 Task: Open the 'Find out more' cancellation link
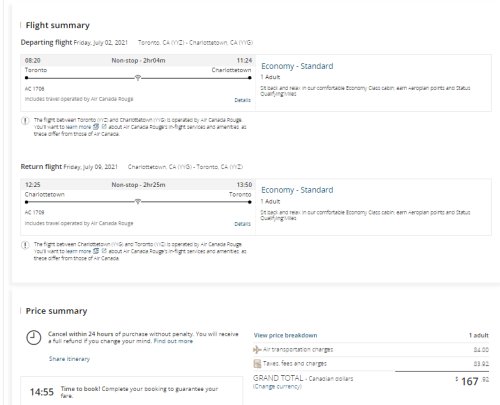pyautogui.click(x=173, y=341)
